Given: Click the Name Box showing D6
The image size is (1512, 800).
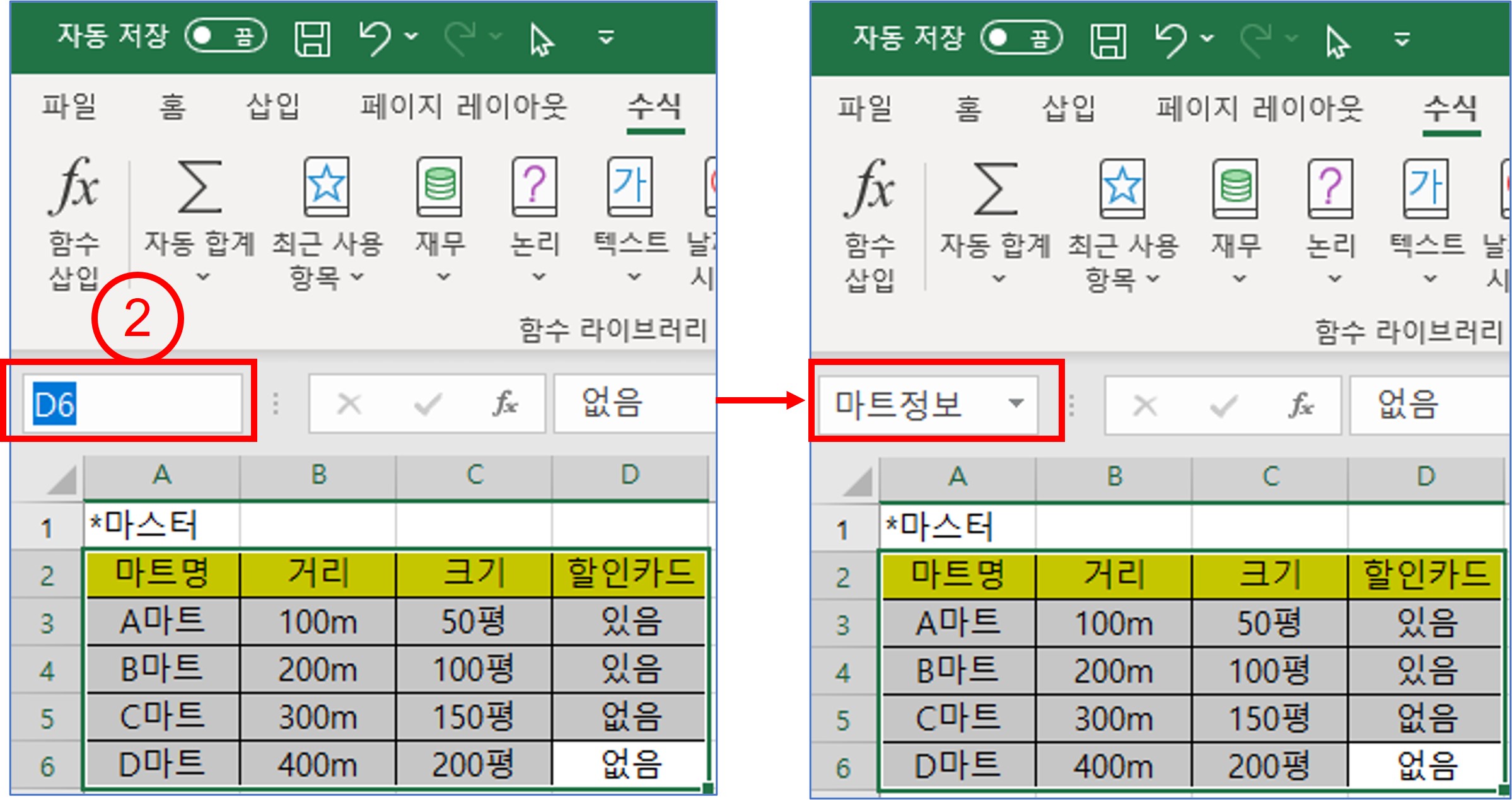Looking at the screenshot, I should click(x=132, y=403).
